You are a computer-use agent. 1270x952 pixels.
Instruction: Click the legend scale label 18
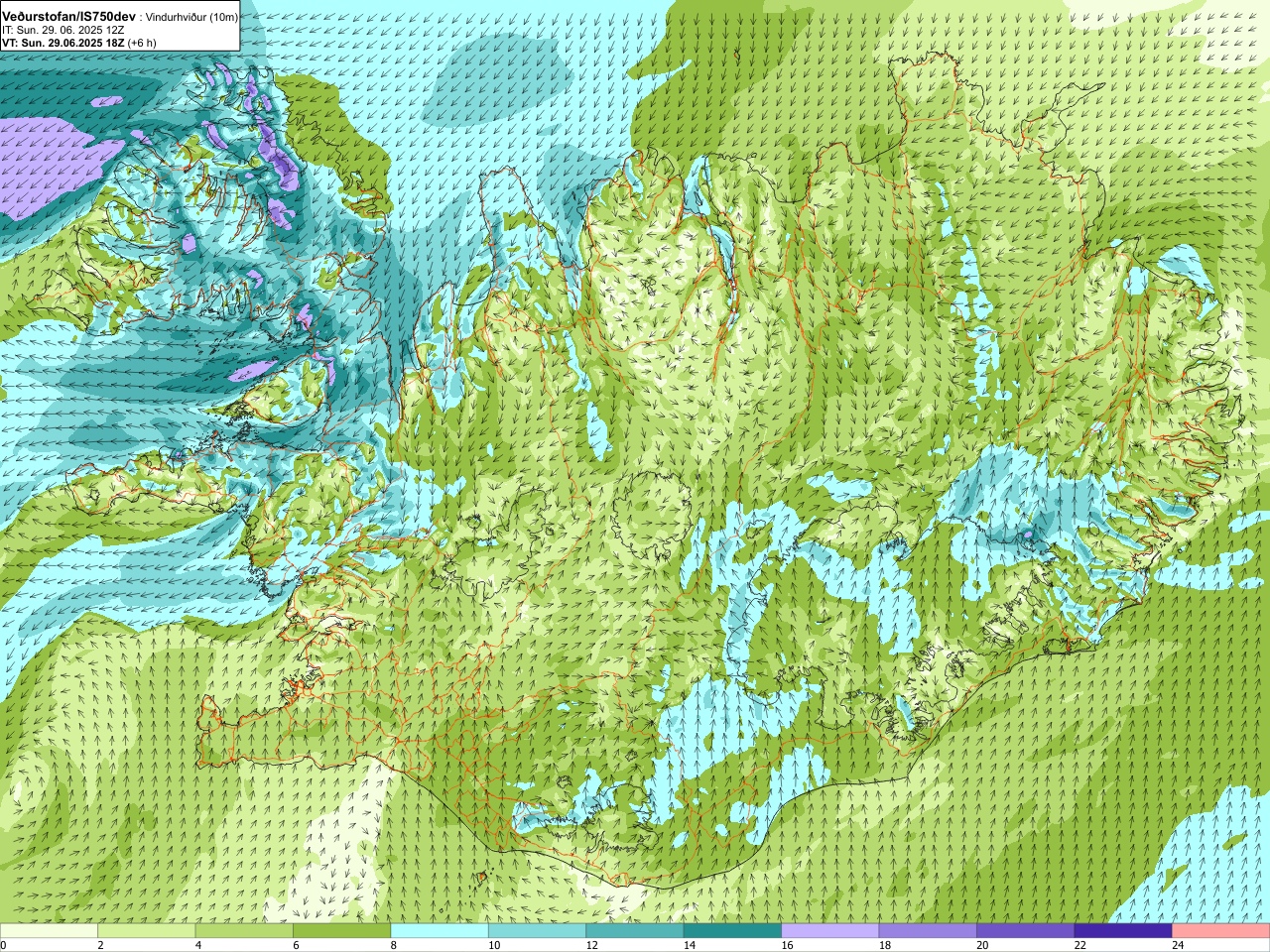tap(884, 945)
